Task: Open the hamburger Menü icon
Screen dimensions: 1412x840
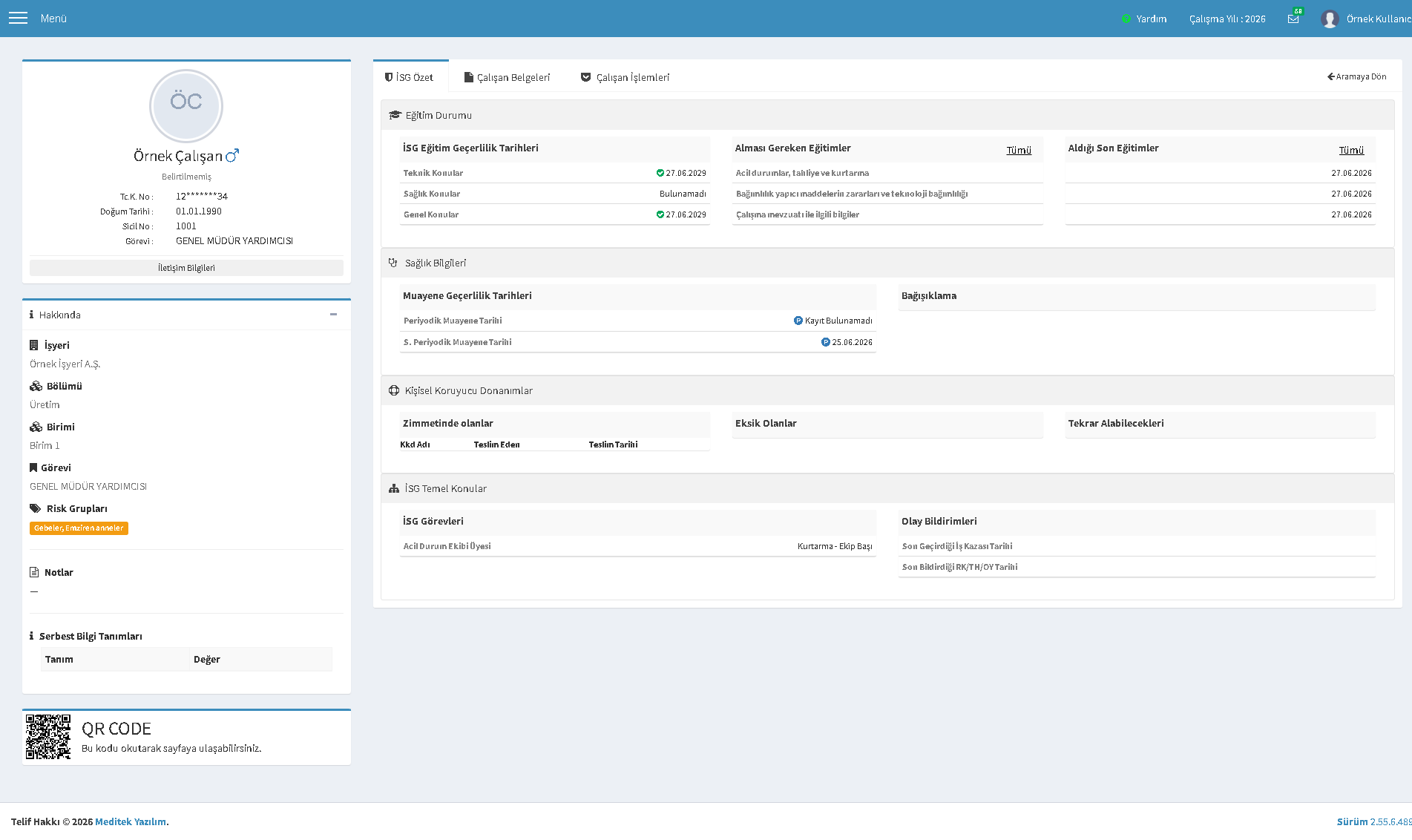Action: click(x=18, y=18)
